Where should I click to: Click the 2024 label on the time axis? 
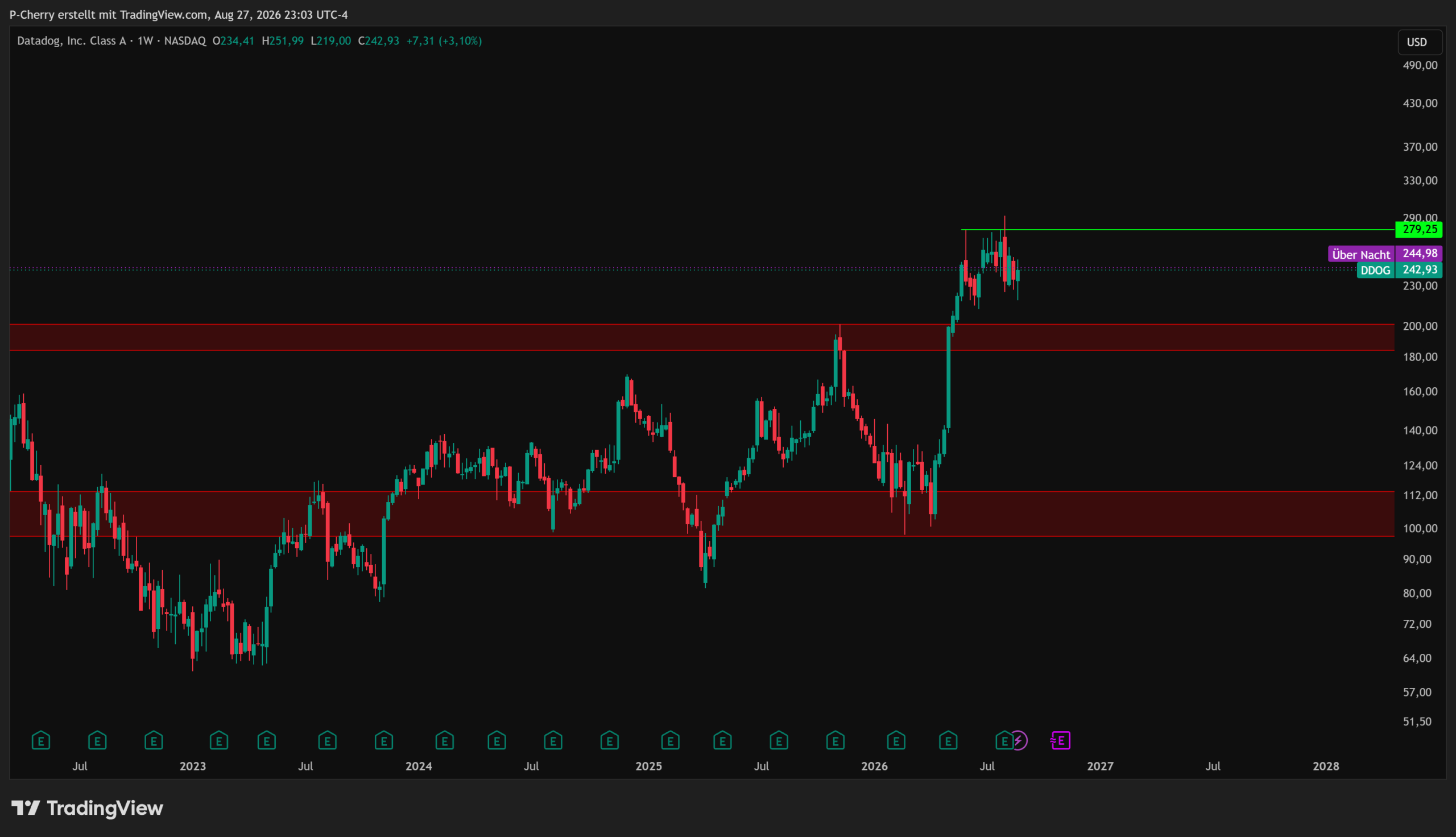coord(419,766)
